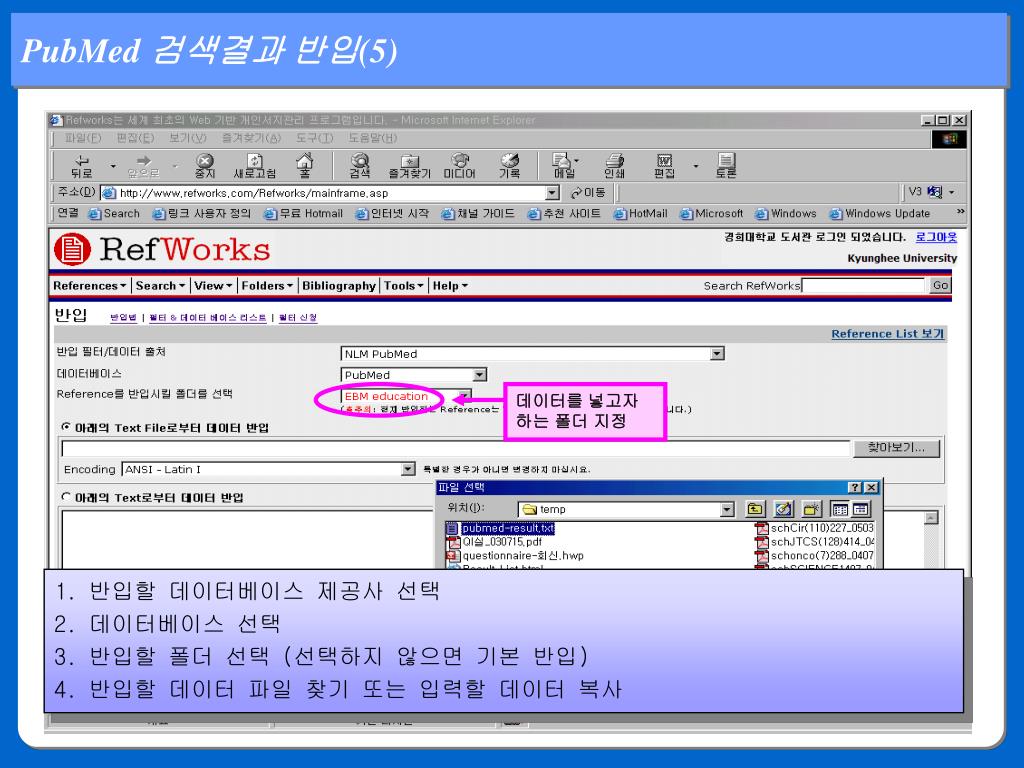The height and width of the screenshot is (768, 1024).
Task: Open the NLM PubMed import filter dropdown
Action: [x=717, y=353]
